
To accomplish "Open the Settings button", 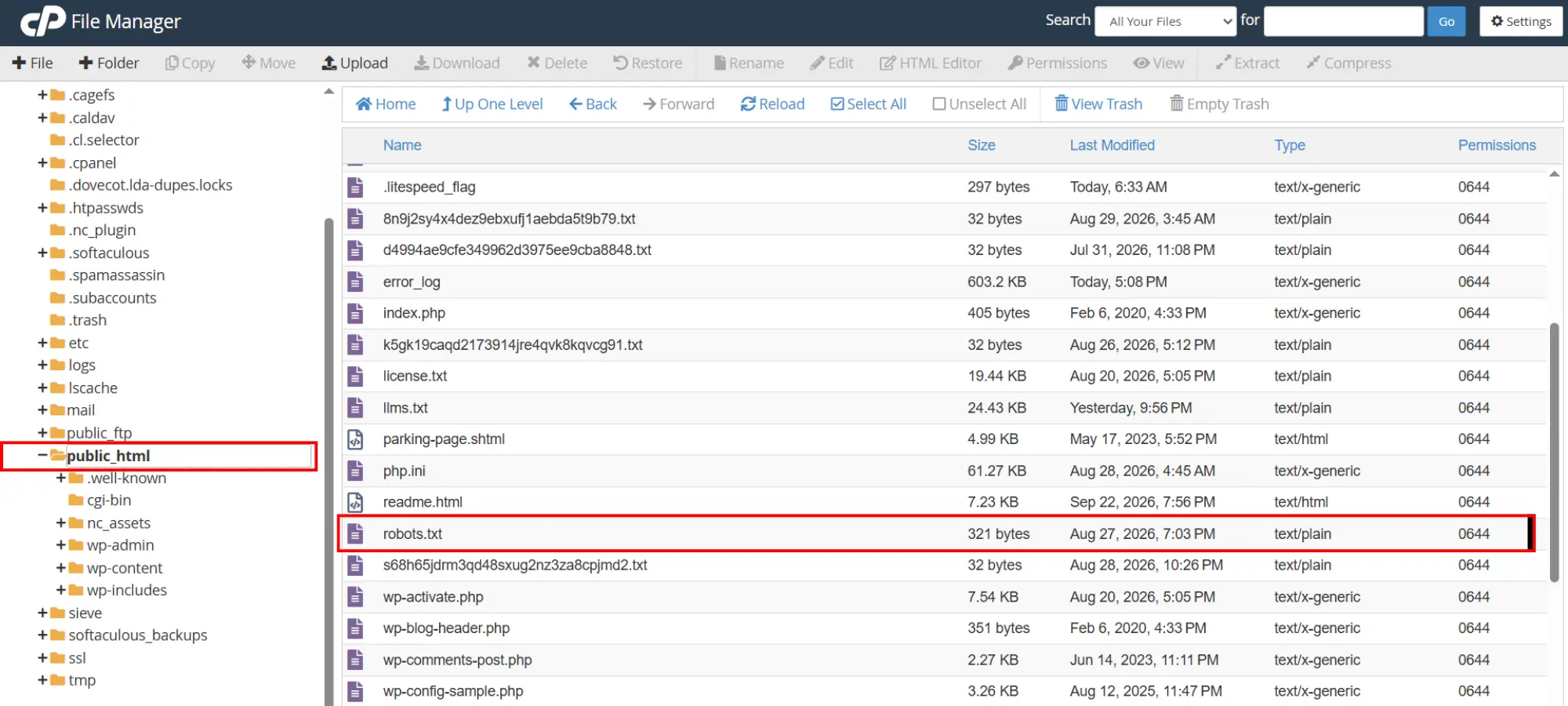I will [1521, 21].
